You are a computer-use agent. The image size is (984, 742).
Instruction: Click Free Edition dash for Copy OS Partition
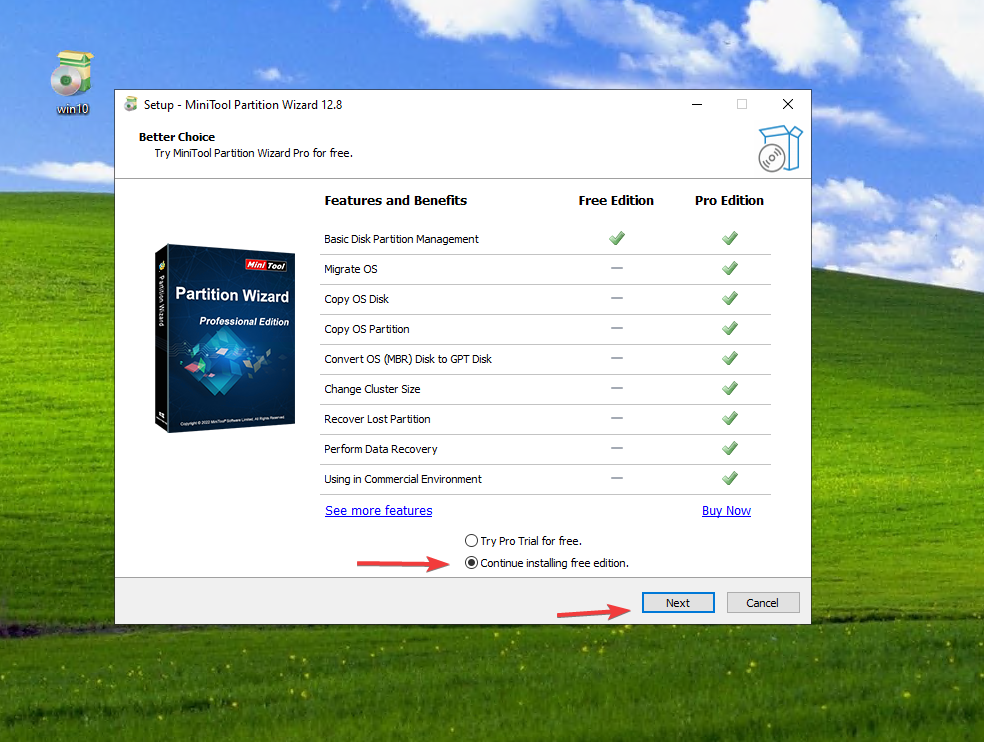[617, 328]
